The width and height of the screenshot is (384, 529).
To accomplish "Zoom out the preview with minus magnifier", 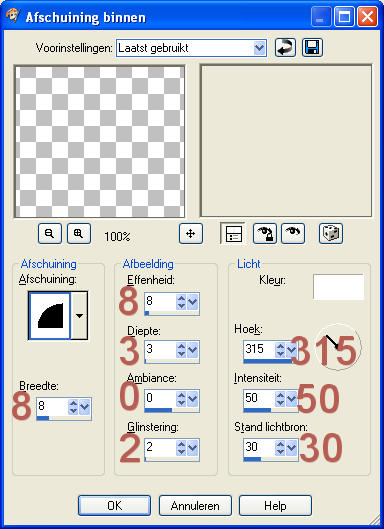I will (x=50, y=233).
